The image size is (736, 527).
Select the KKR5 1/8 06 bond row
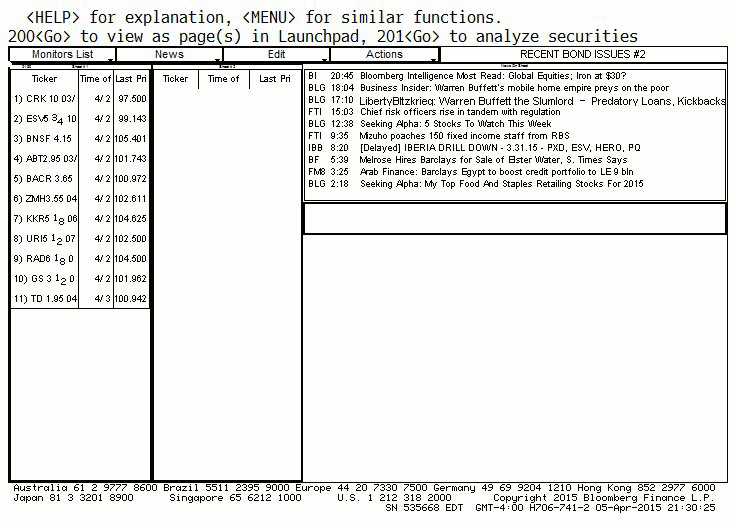pyautogui.click(x=80, y=219)
